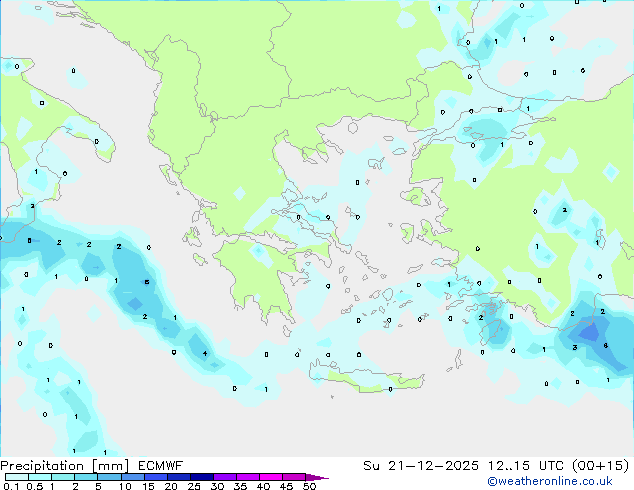634x490 pixels.
Task: Click the 'ECMWF' model label
Action: [x=161, y=466]
